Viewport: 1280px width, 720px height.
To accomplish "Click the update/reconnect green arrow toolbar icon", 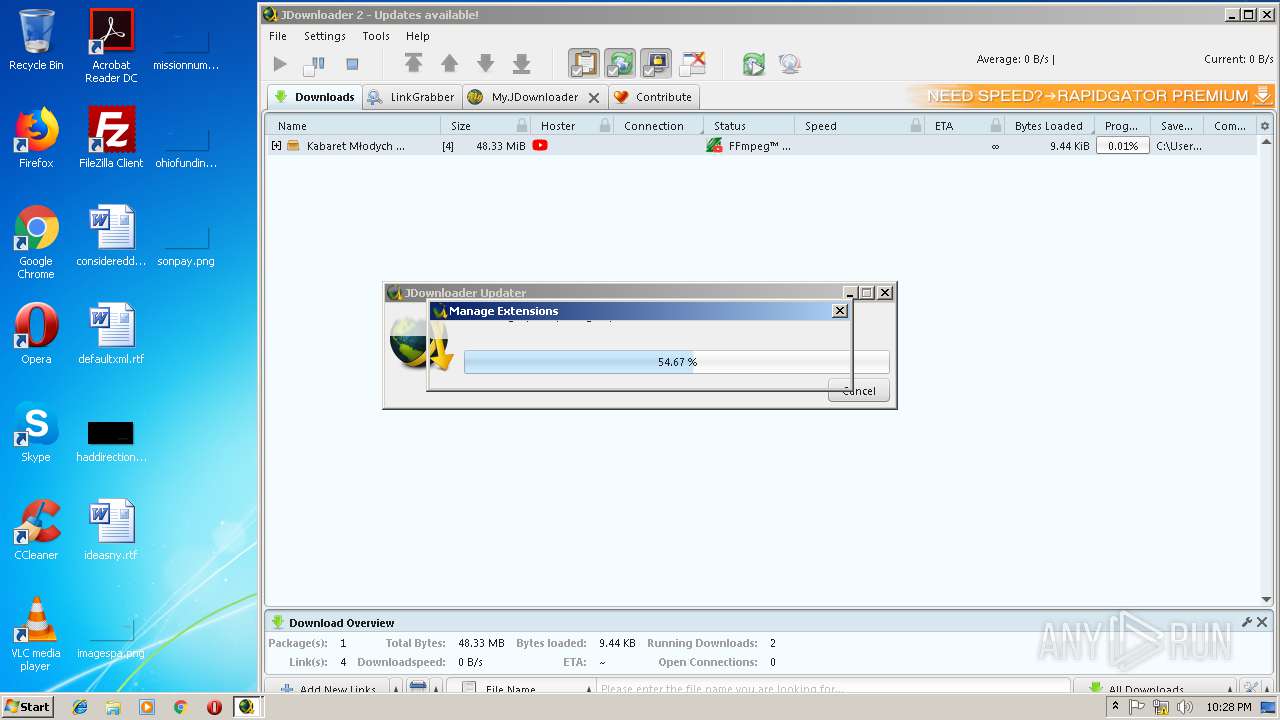I will click(x=754, y=64).
